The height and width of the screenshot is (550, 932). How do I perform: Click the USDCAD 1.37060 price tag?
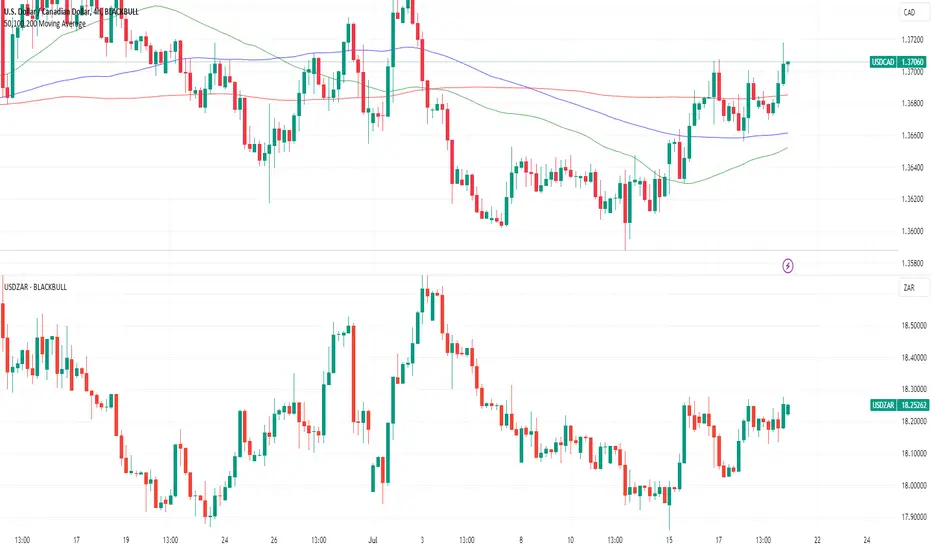pos(898,62)
